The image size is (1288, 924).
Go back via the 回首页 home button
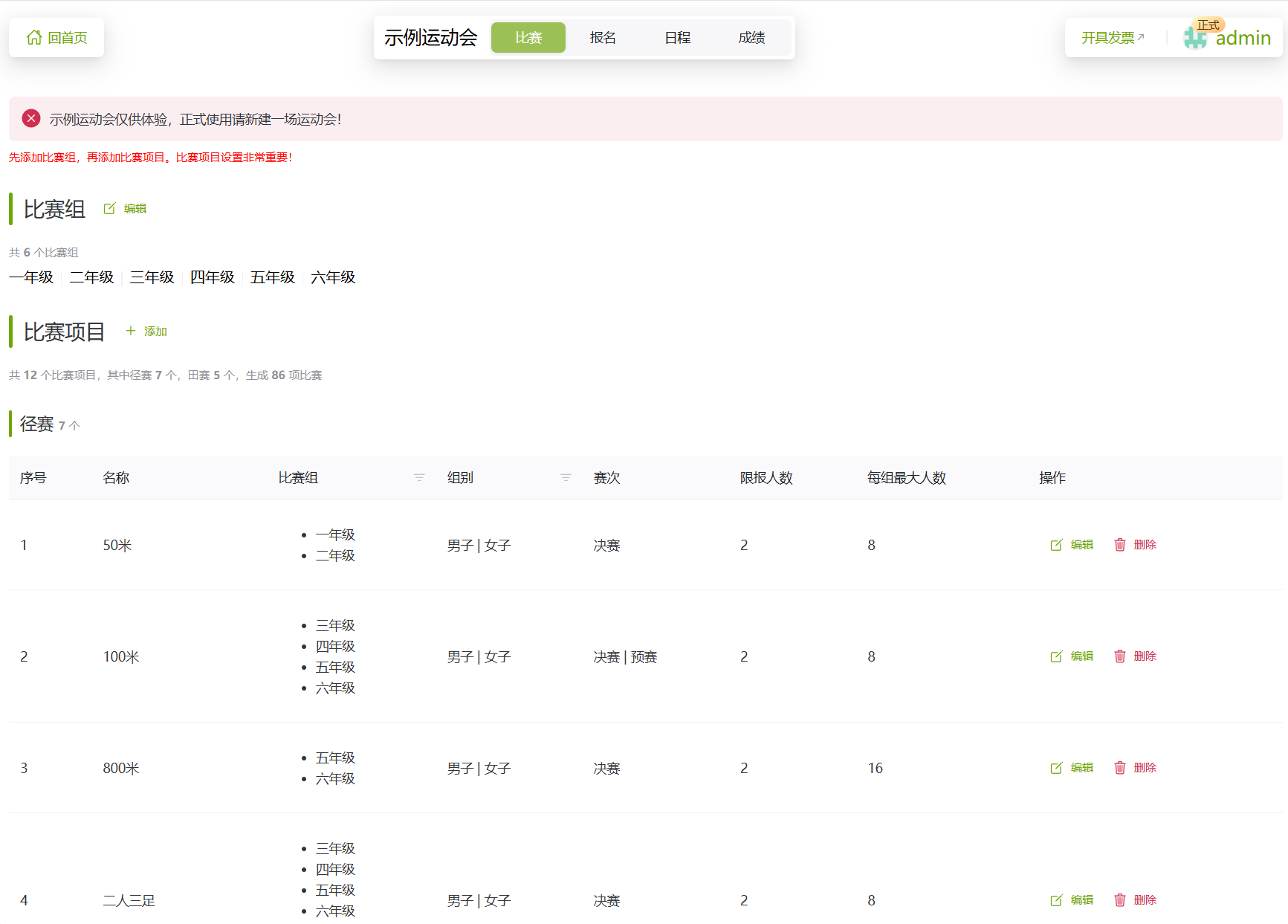coord(56,37)
